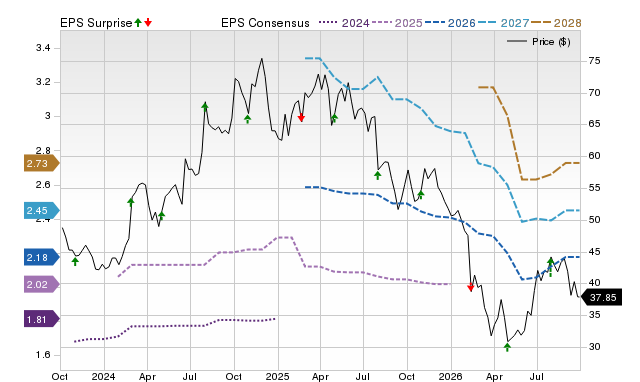Select green surprise arrow at late 2023 low
Viewport: 640px width, 382px height.
tap(75, 262)
